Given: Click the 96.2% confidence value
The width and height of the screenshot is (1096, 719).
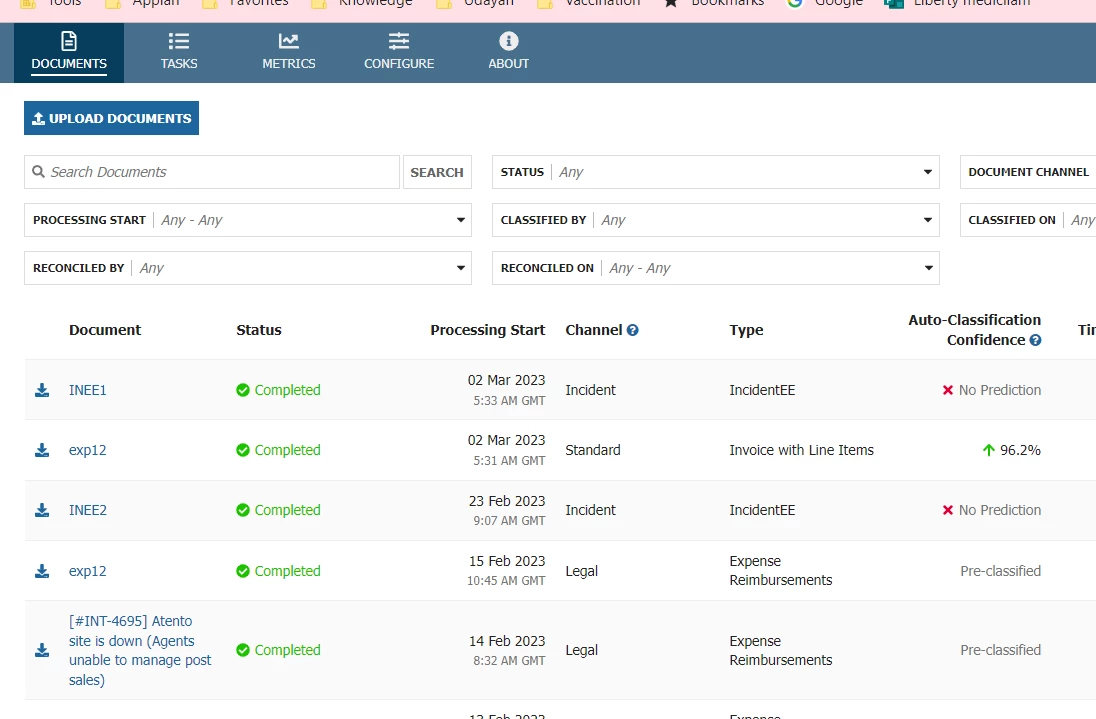Looking at the screenshot, I should coord(1020,450).
